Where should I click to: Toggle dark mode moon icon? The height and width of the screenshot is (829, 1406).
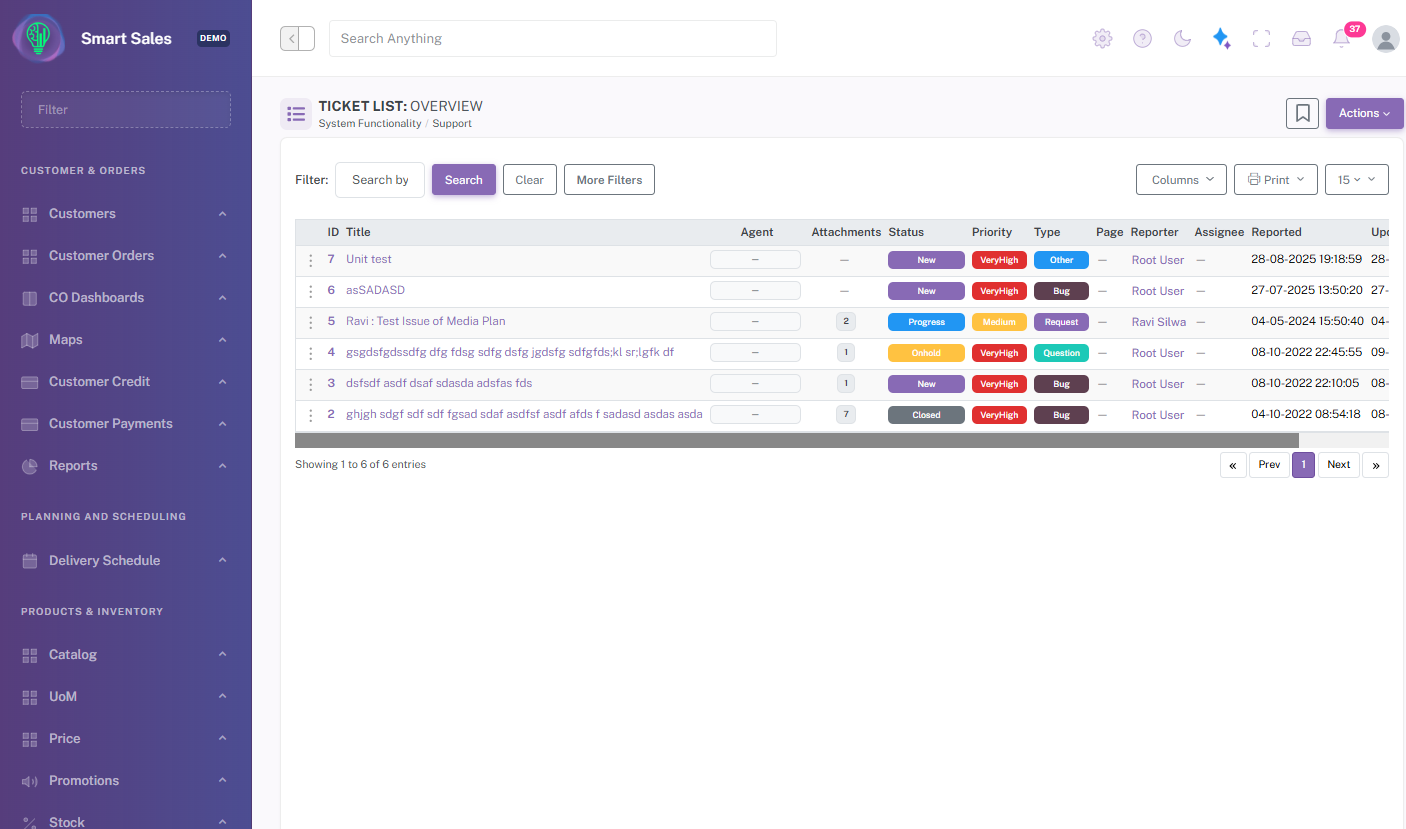[x=1182, y=38]
